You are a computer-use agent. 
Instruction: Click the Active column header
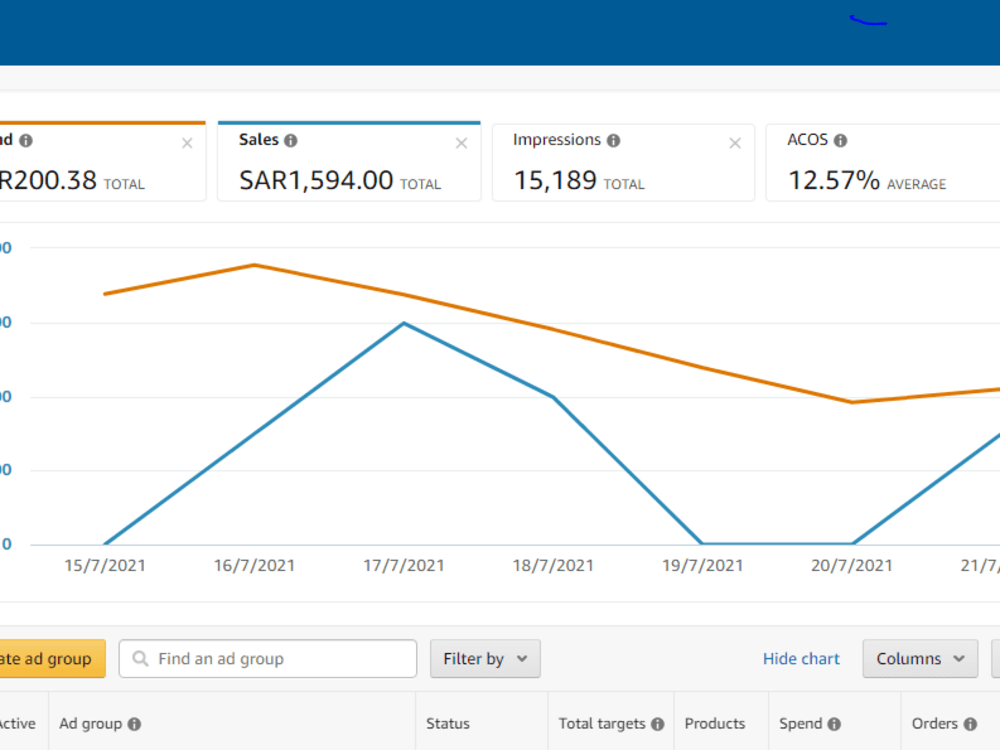pyautogui.click(x=18, y=724)
